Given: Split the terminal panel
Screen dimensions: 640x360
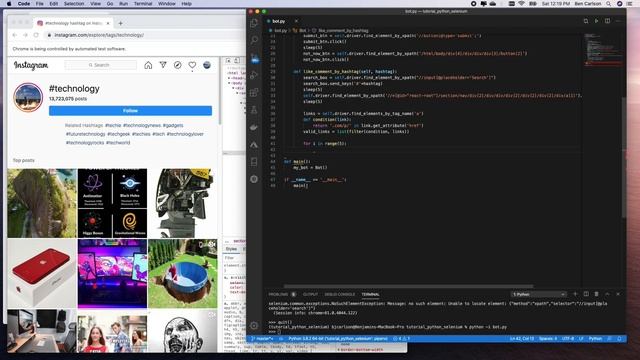Looking at the screenshot, I should click(586, 294).
